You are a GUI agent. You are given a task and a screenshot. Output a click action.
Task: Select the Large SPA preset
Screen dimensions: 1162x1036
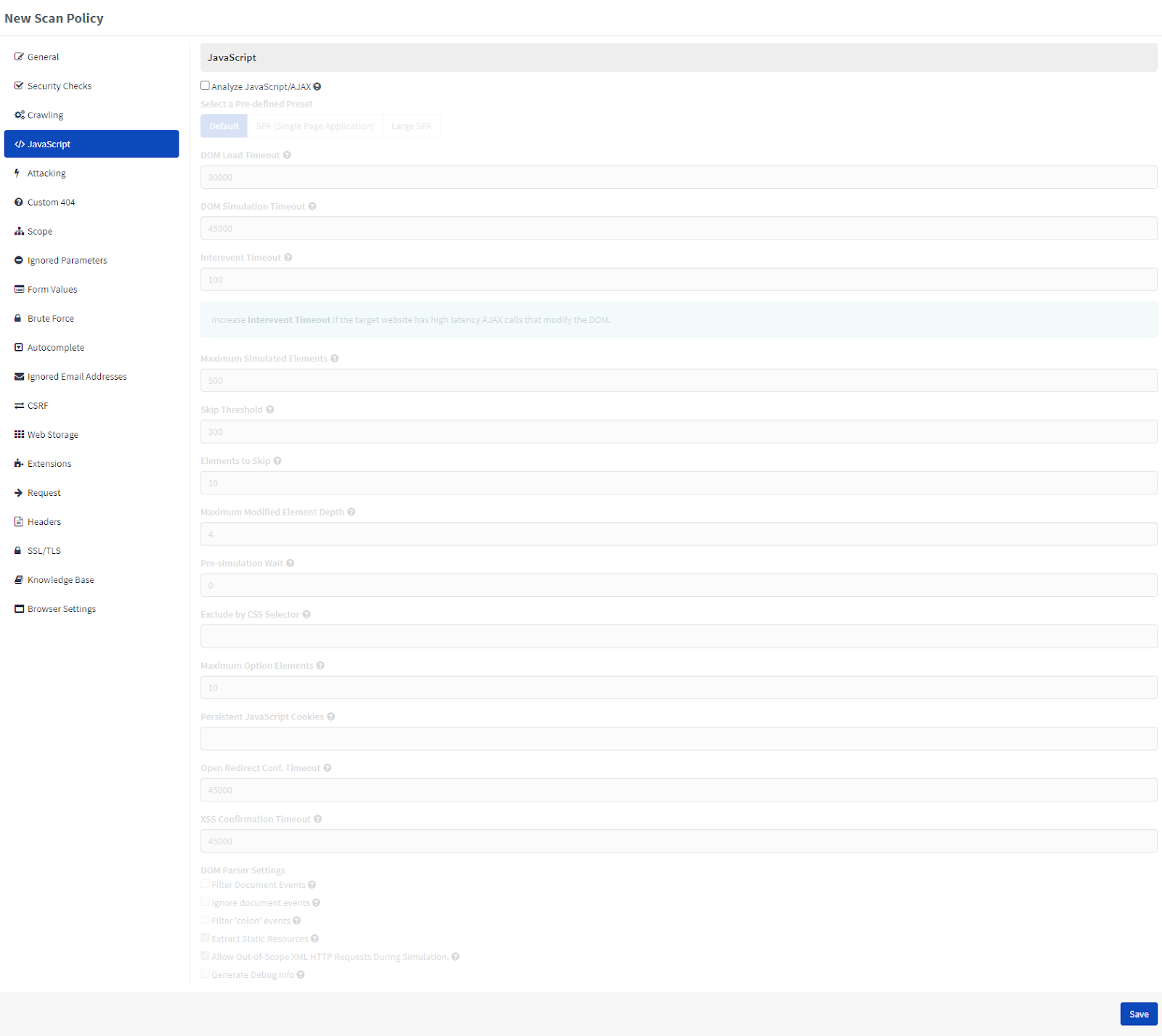coord(411,126)
